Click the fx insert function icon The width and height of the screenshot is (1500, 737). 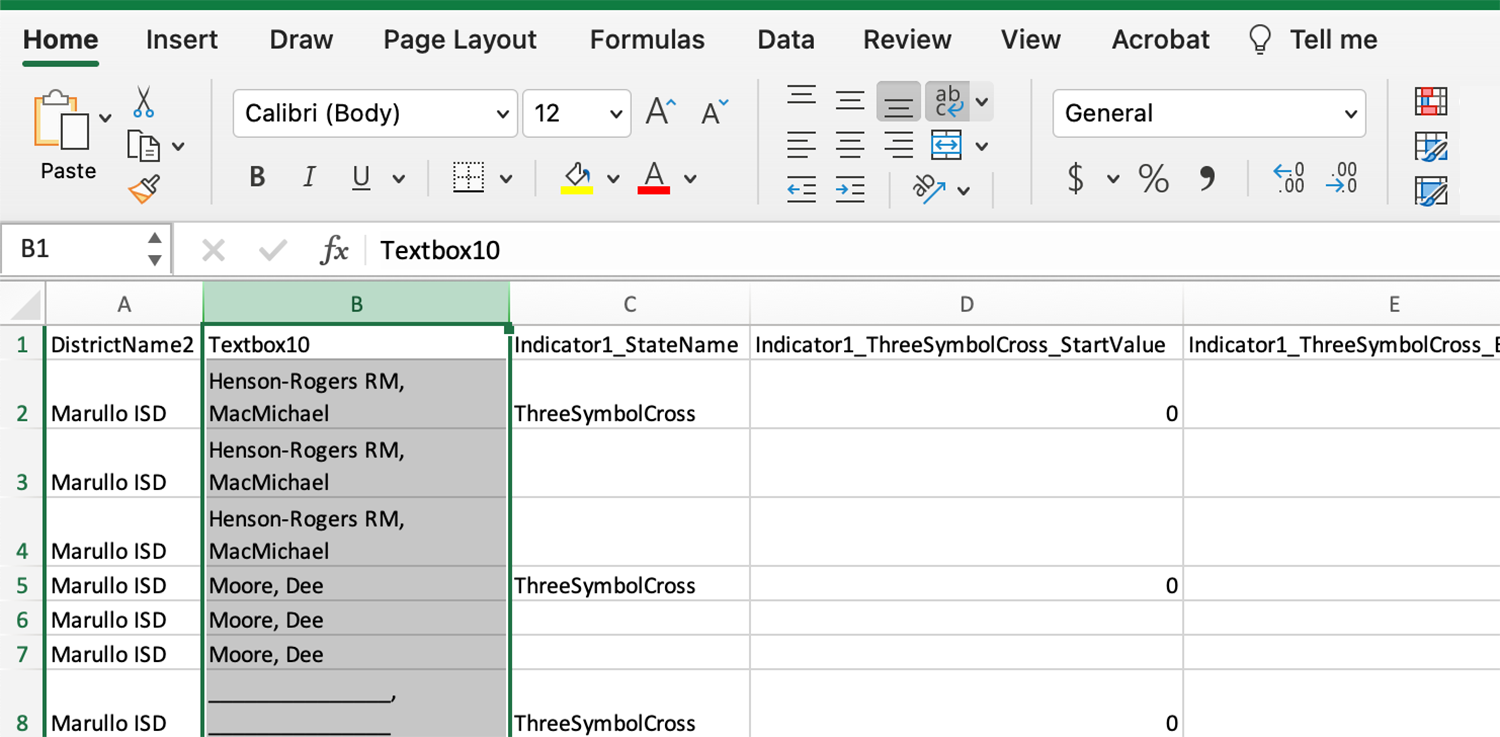coord(334,250)
